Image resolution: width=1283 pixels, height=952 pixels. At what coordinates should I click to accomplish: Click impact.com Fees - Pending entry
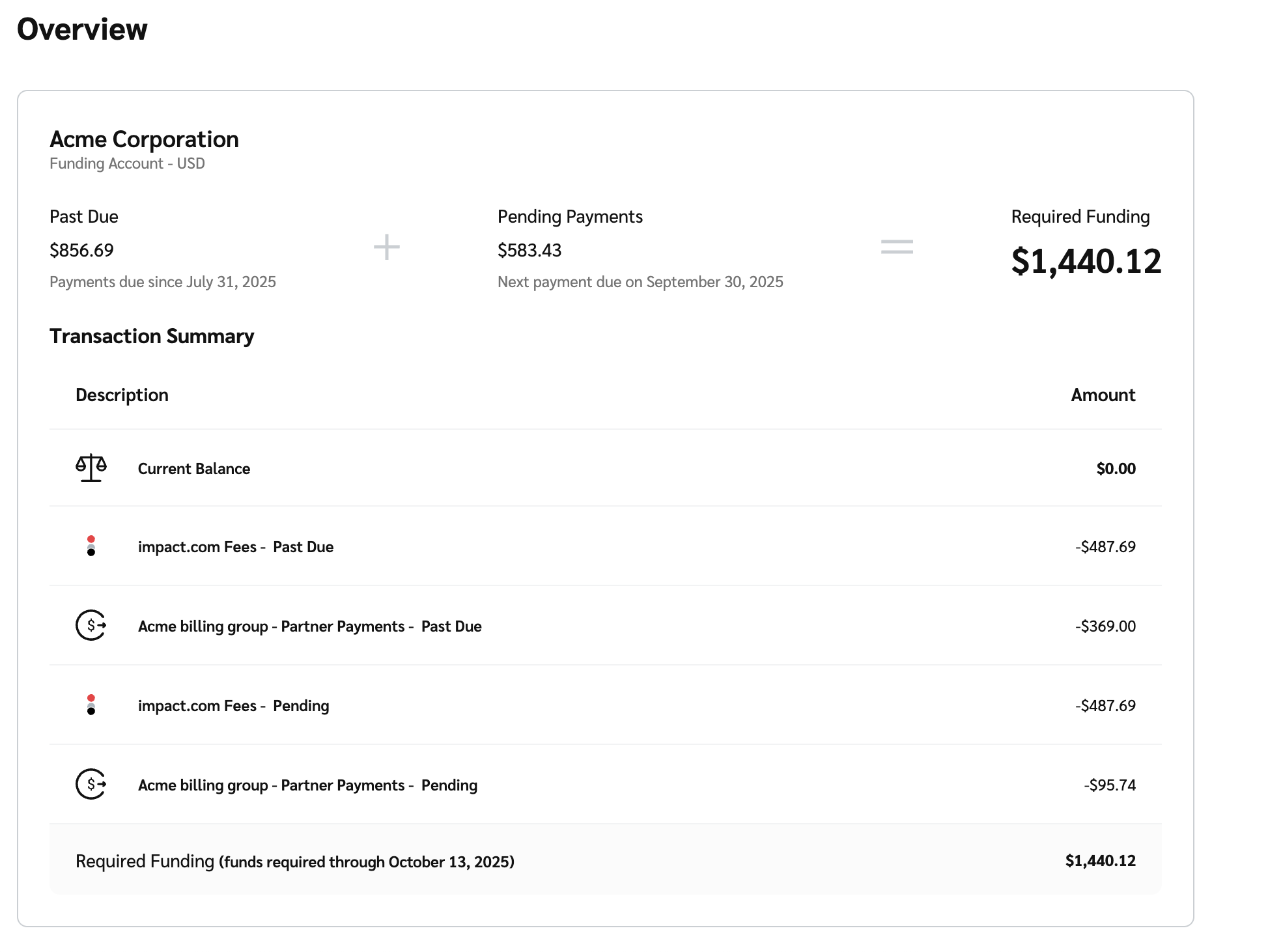[x=233, y=706]
